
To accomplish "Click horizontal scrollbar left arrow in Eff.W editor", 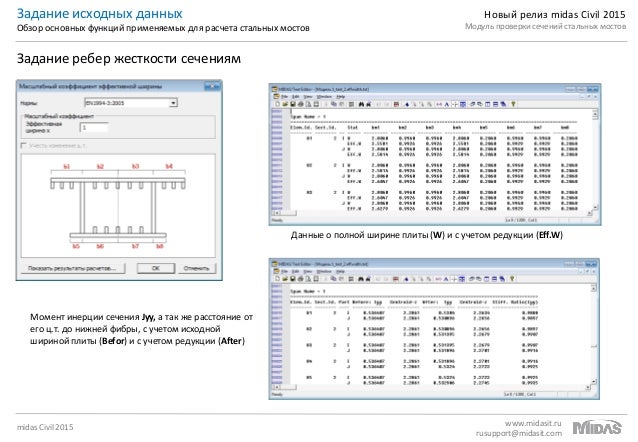I will (277, 213).
